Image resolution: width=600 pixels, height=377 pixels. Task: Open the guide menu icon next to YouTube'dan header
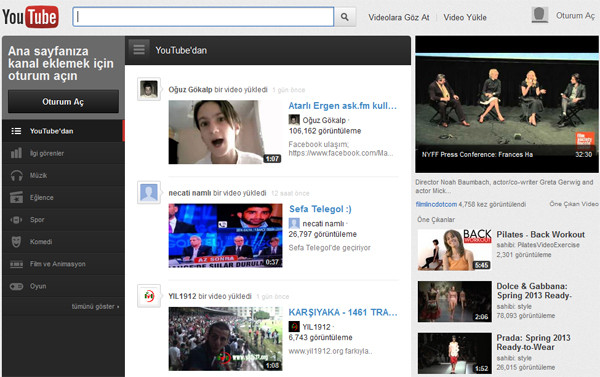point(139,49)
